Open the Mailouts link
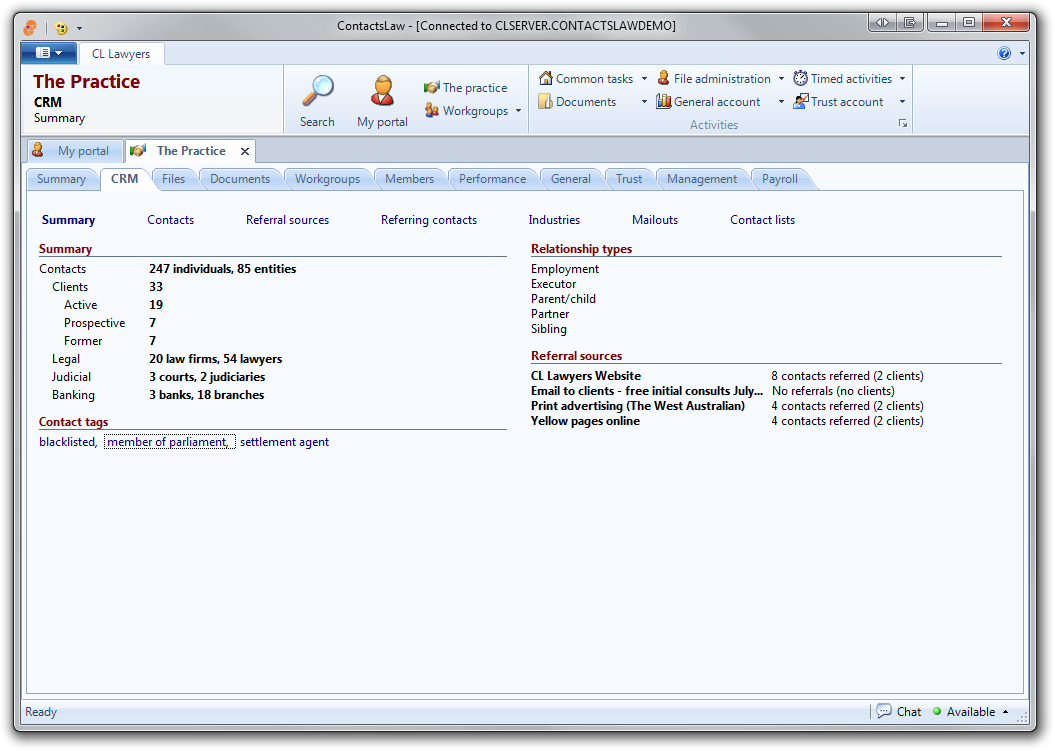 (x=655, y=220)
